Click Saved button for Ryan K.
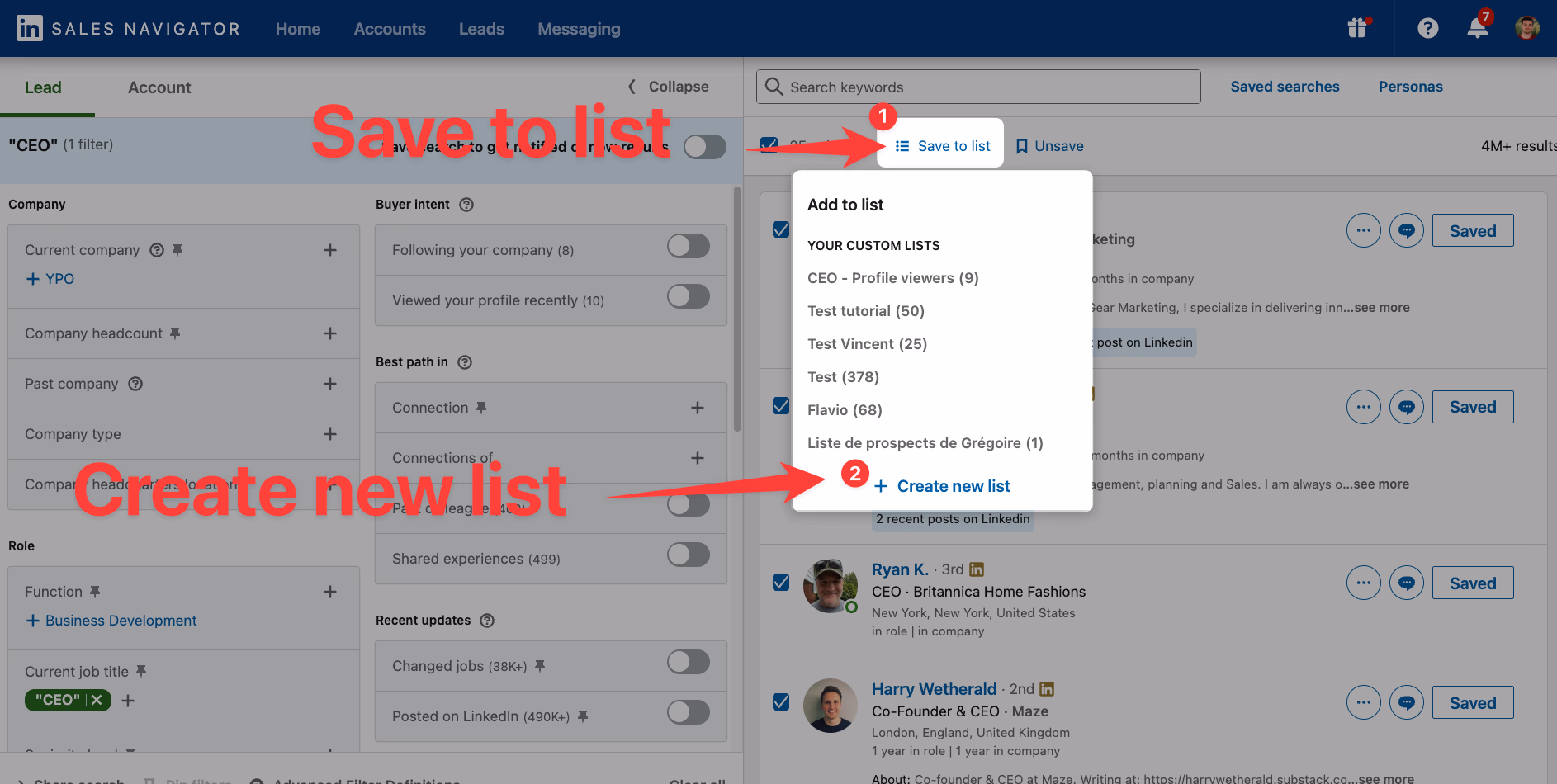The width and height of the screenshot is (1557, 784). click(1473, 583)
